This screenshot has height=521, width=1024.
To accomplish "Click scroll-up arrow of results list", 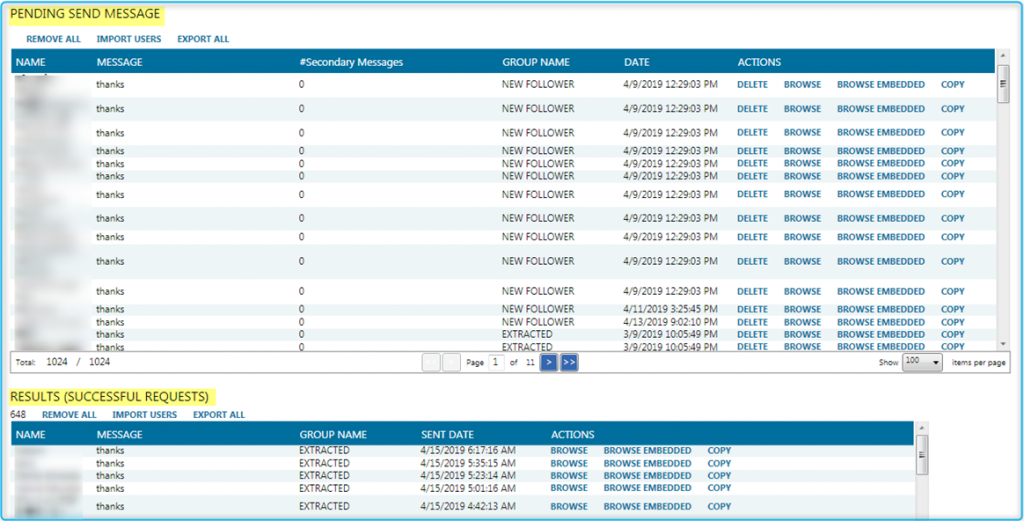I will pyautogui.click(x=921, y=438).
